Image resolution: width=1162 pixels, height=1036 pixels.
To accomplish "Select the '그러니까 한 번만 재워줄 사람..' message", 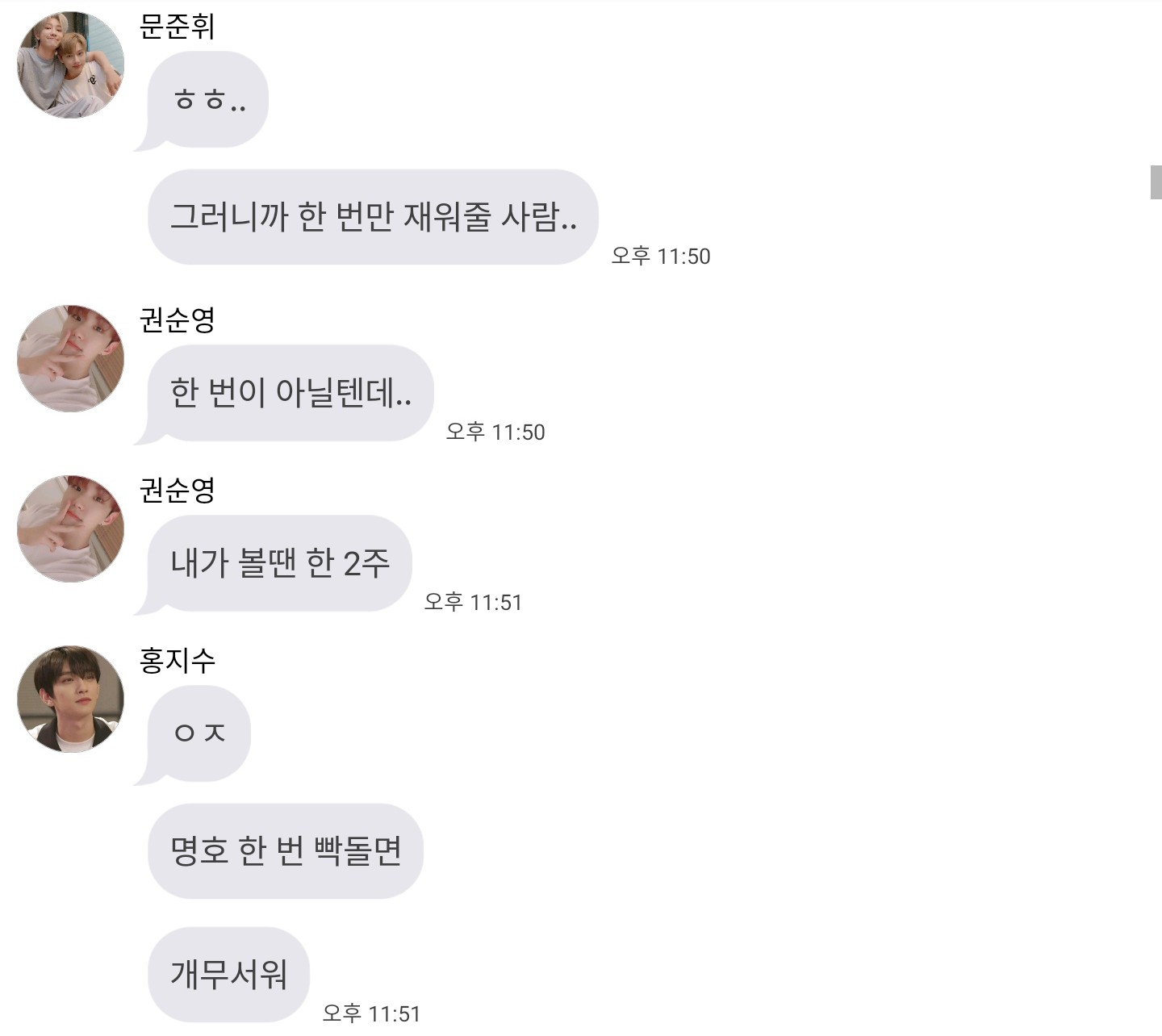I will (373, 217).
